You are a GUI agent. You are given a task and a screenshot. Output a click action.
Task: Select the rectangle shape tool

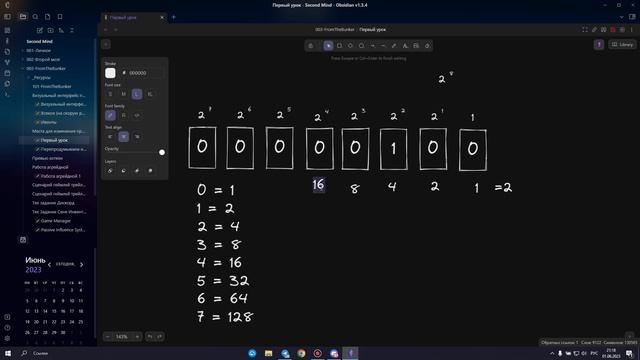tap(339, 46)
